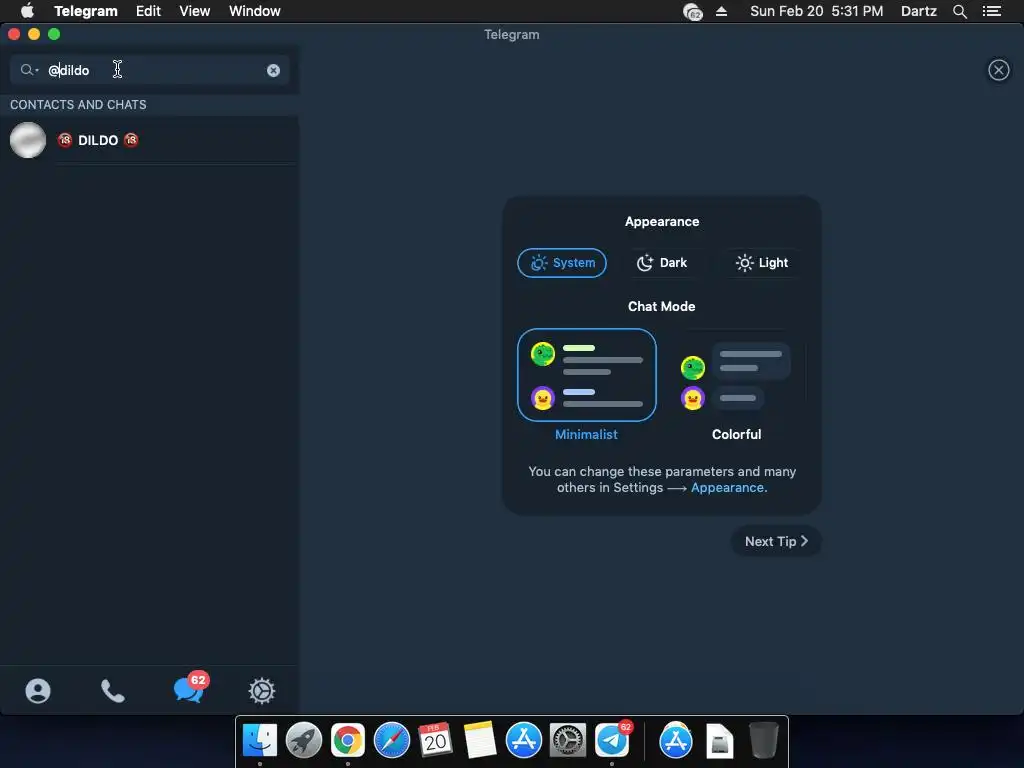Image resolution: width=1024 pixels, height=768 pixels.
Task: Open Chats tab with 62 badge
Action: 190,688
